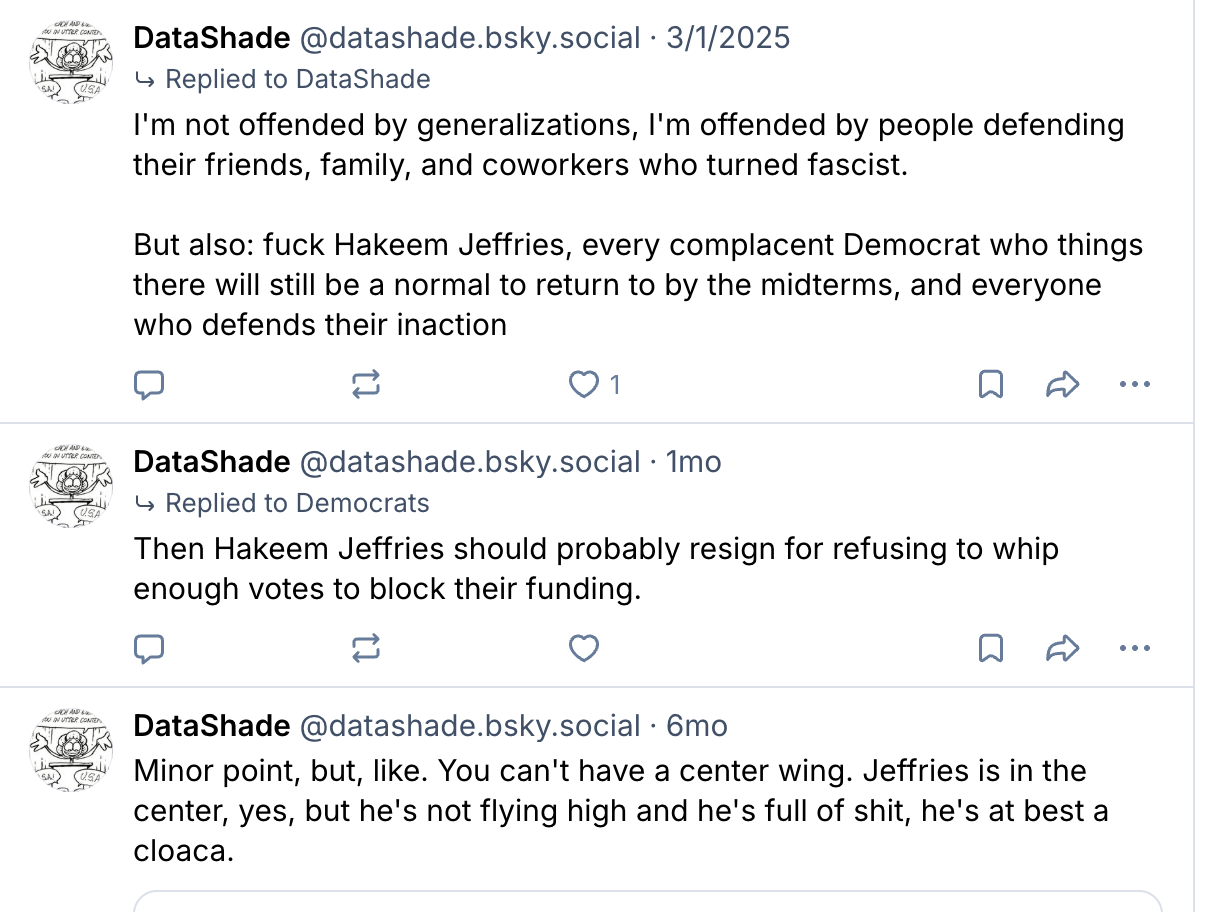This screenshot has height=912, width=1228.
Task: Open the handle @datashade.bsky.social on 6mo post
Action: (470, 726)
